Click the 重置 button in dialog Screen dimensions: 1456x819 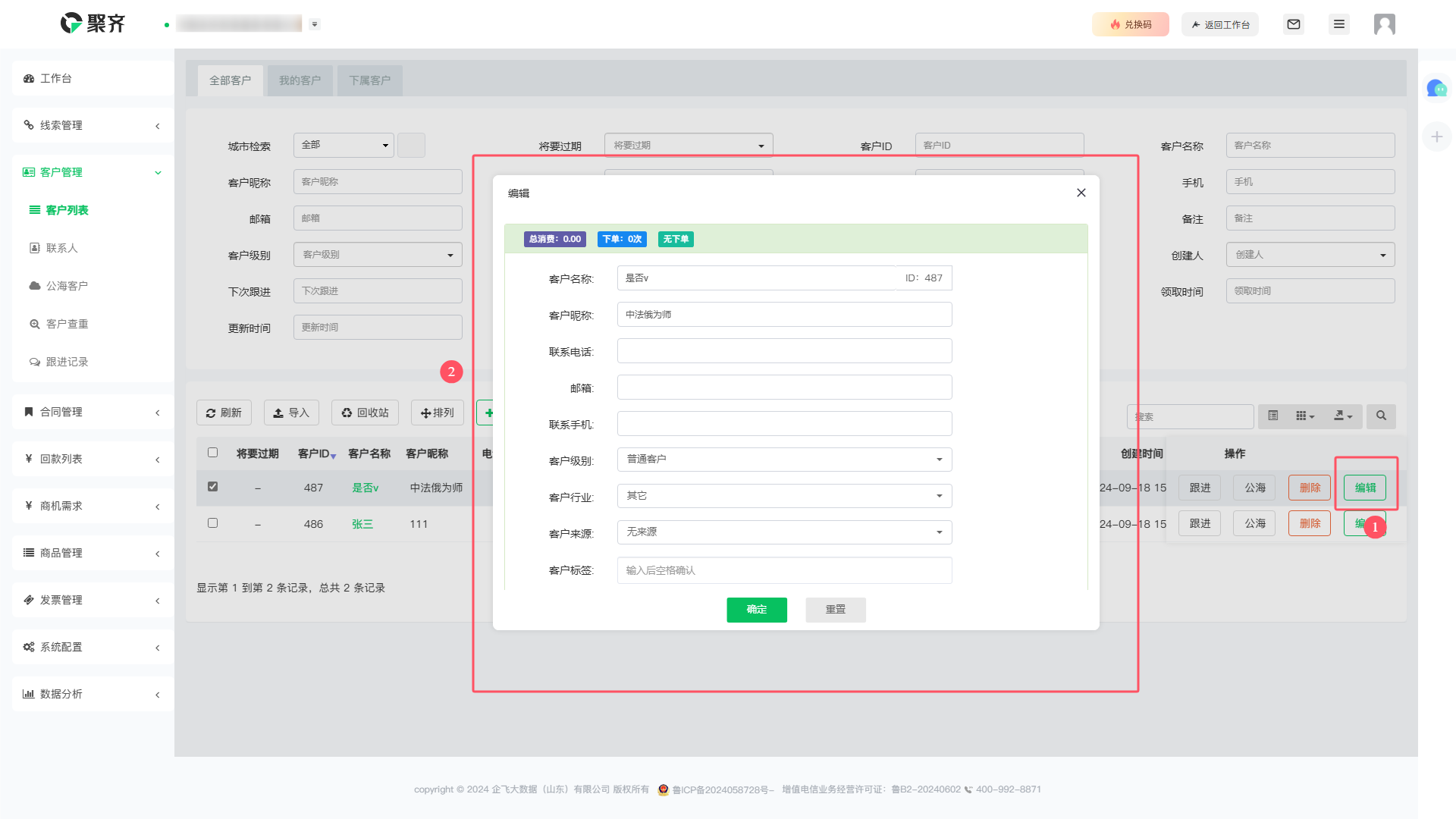point(835,610)
